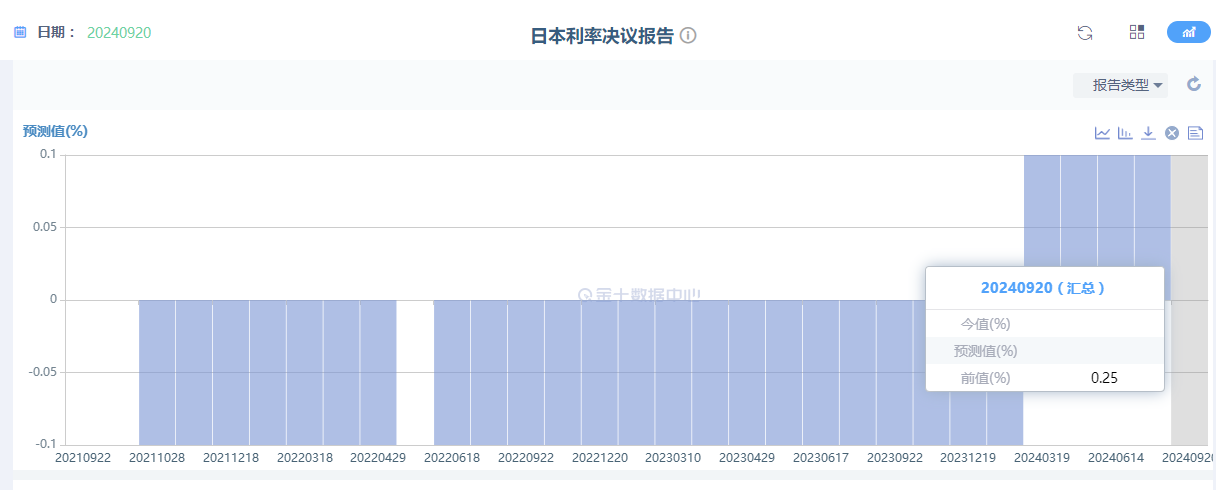Viewport: 1216px width, 490px height.
Task: Open data view document icon
Action: click(1195, 133)
